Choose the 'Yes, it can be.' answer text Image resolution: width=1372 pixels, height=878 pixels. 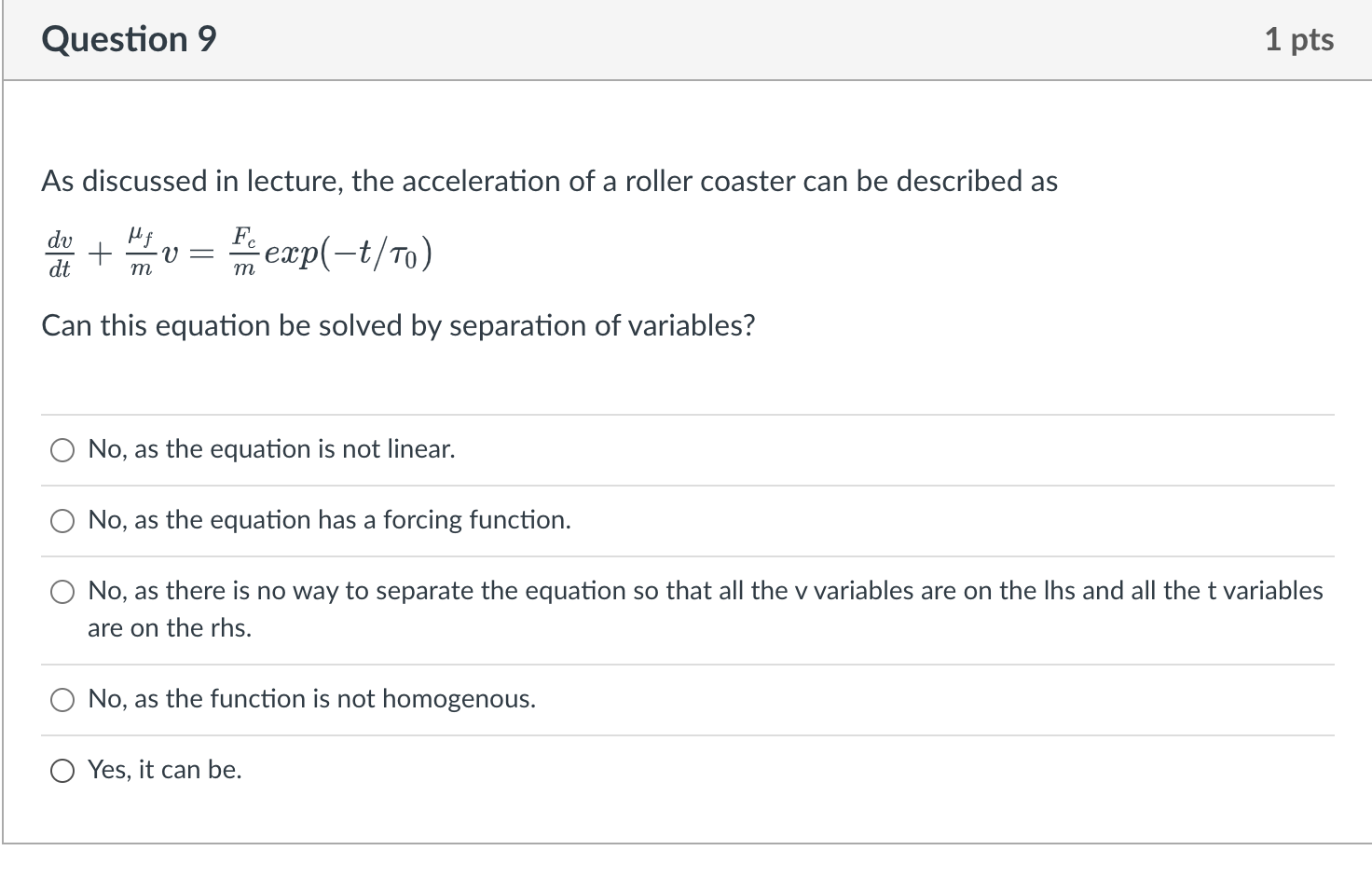pos(164,770)
